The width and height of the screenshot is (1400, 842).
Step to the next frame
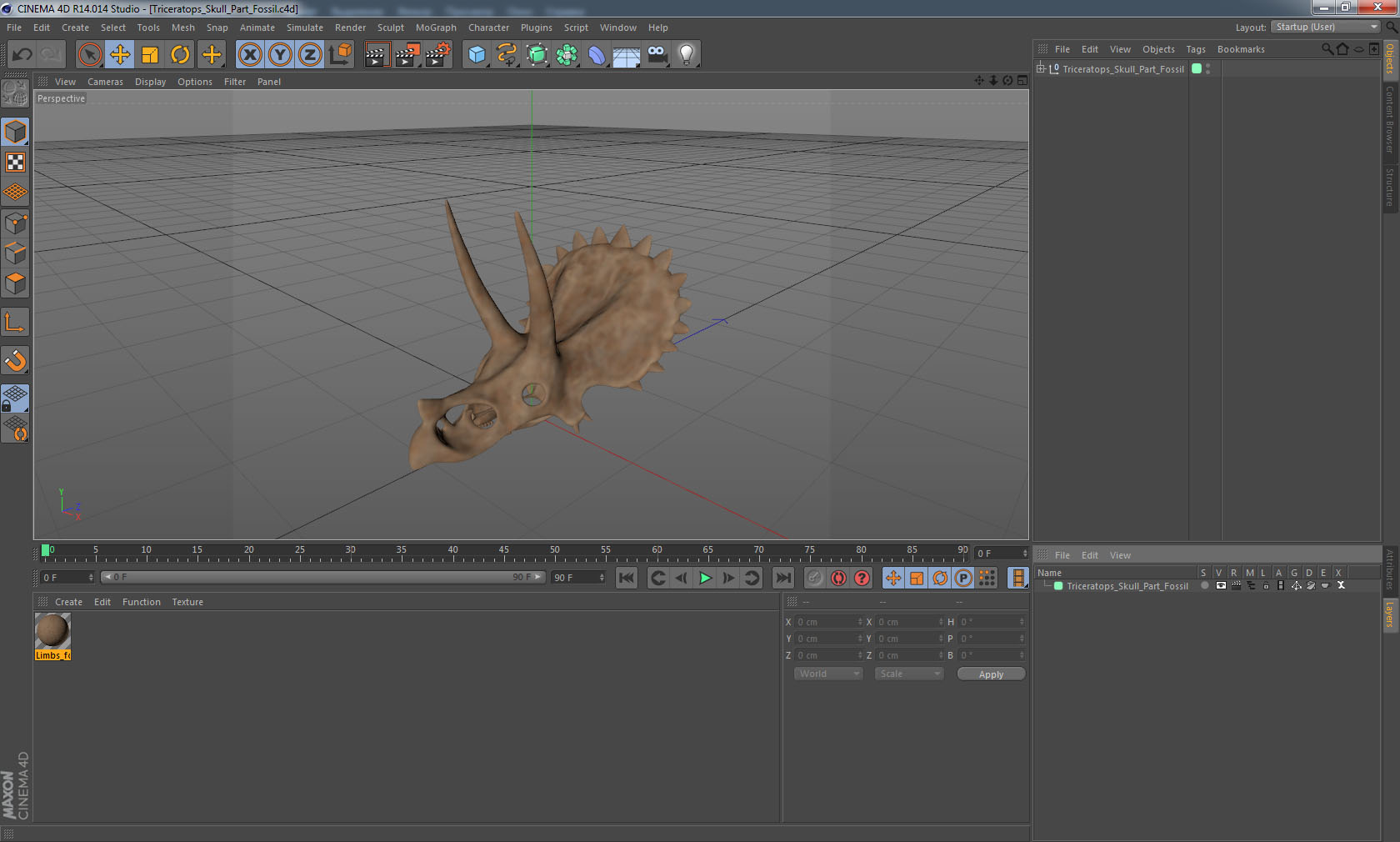click(728, 578)
